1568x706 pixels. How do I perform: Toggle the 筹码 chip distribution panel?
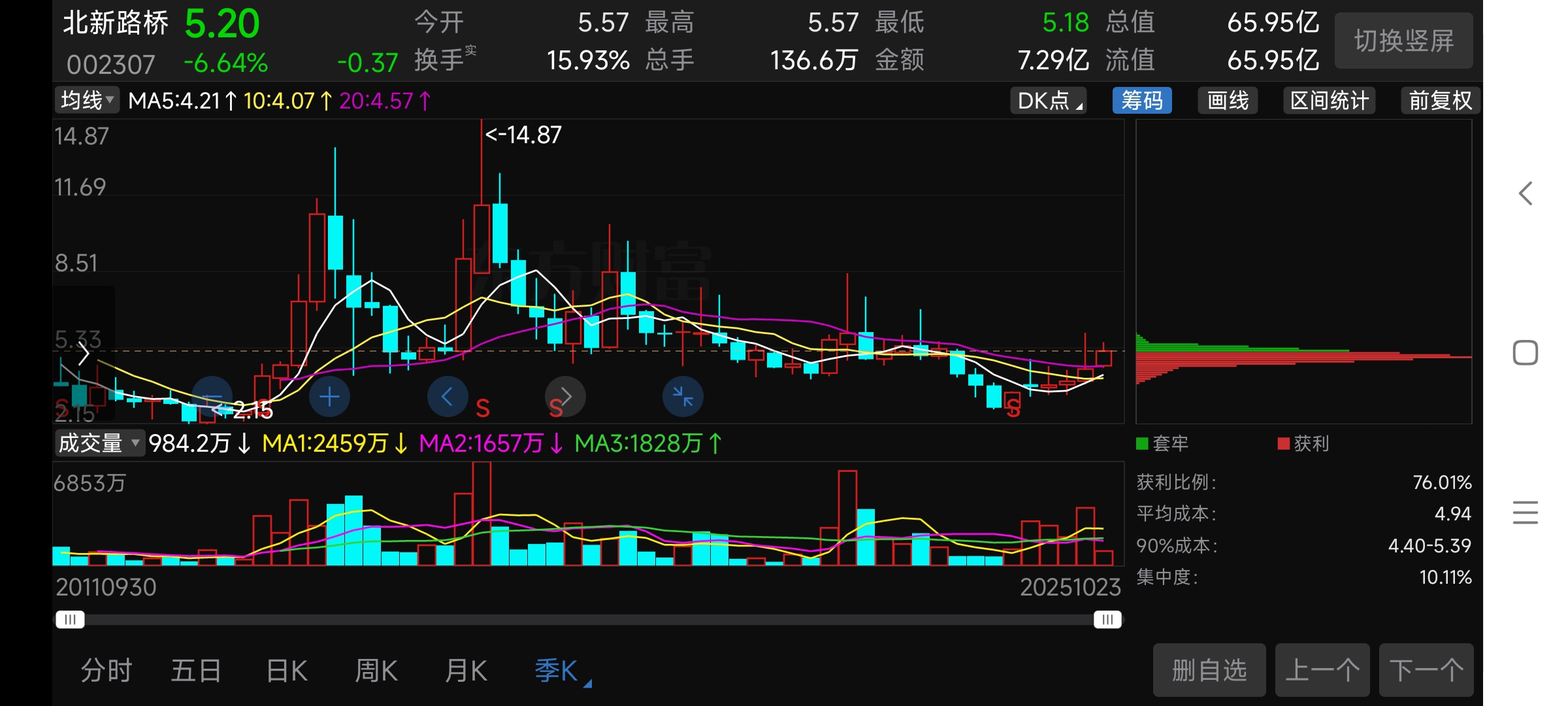pyautogui.click(x=1142, y=101)
